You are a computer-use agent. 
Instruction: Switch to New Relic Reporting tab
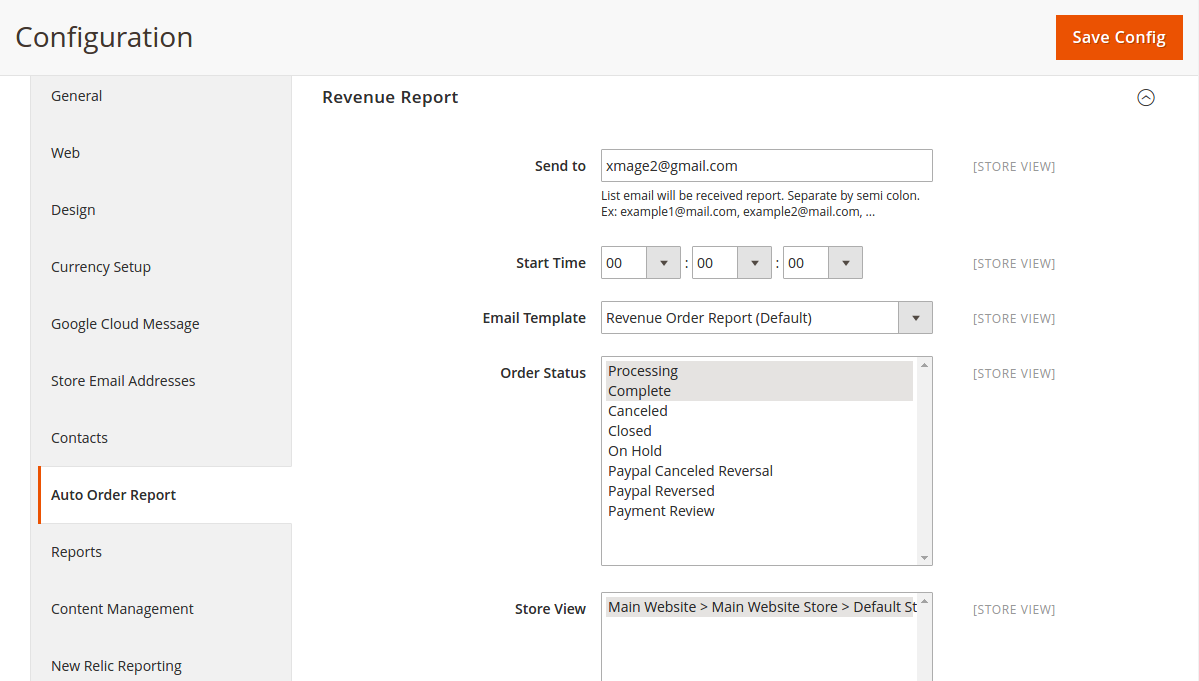[x=116, y=666]
